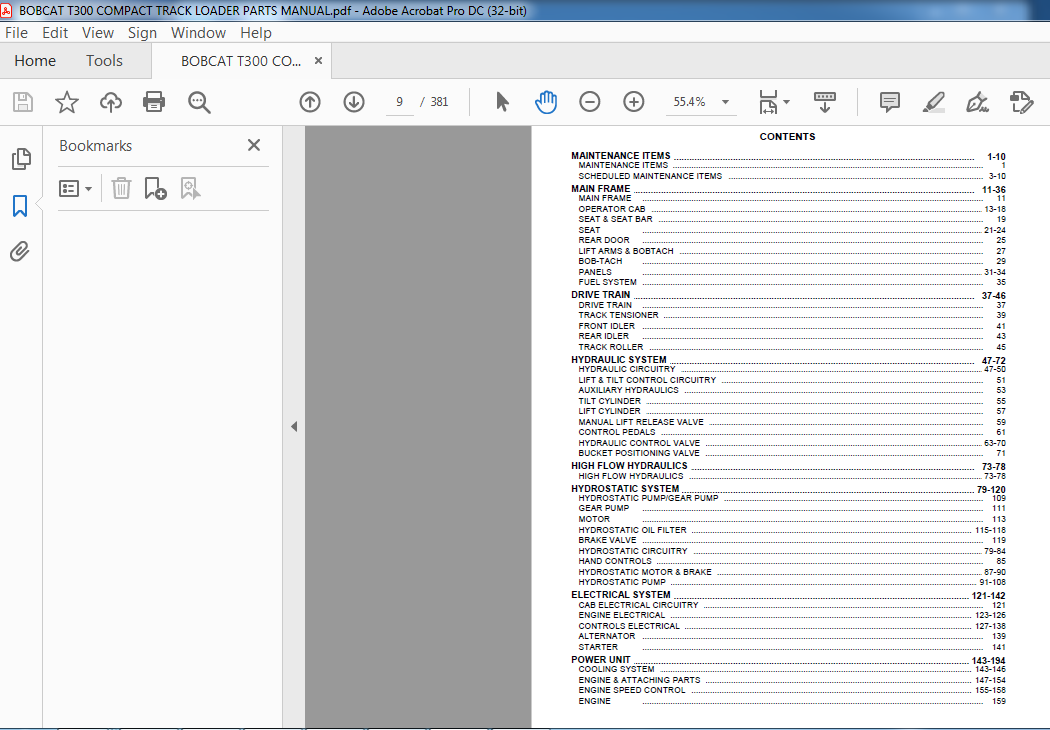The image size is (1050, 730).
Task: Open the Window menu
Action: (x=198, y=33)
